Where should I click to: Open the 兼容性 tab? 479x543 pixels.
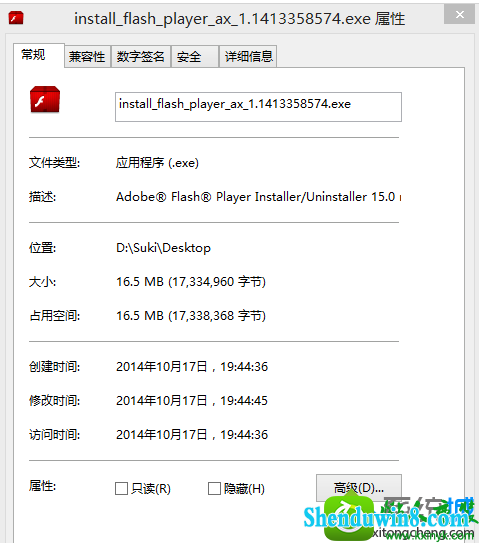87,56
